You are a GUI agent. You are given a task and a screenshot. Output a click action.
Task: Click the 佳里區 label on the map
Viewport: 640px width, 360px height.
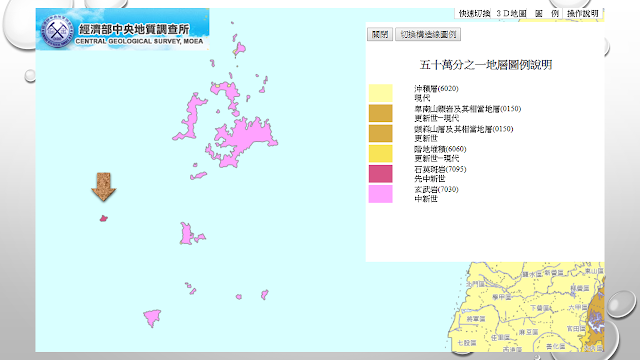(500, 337)
